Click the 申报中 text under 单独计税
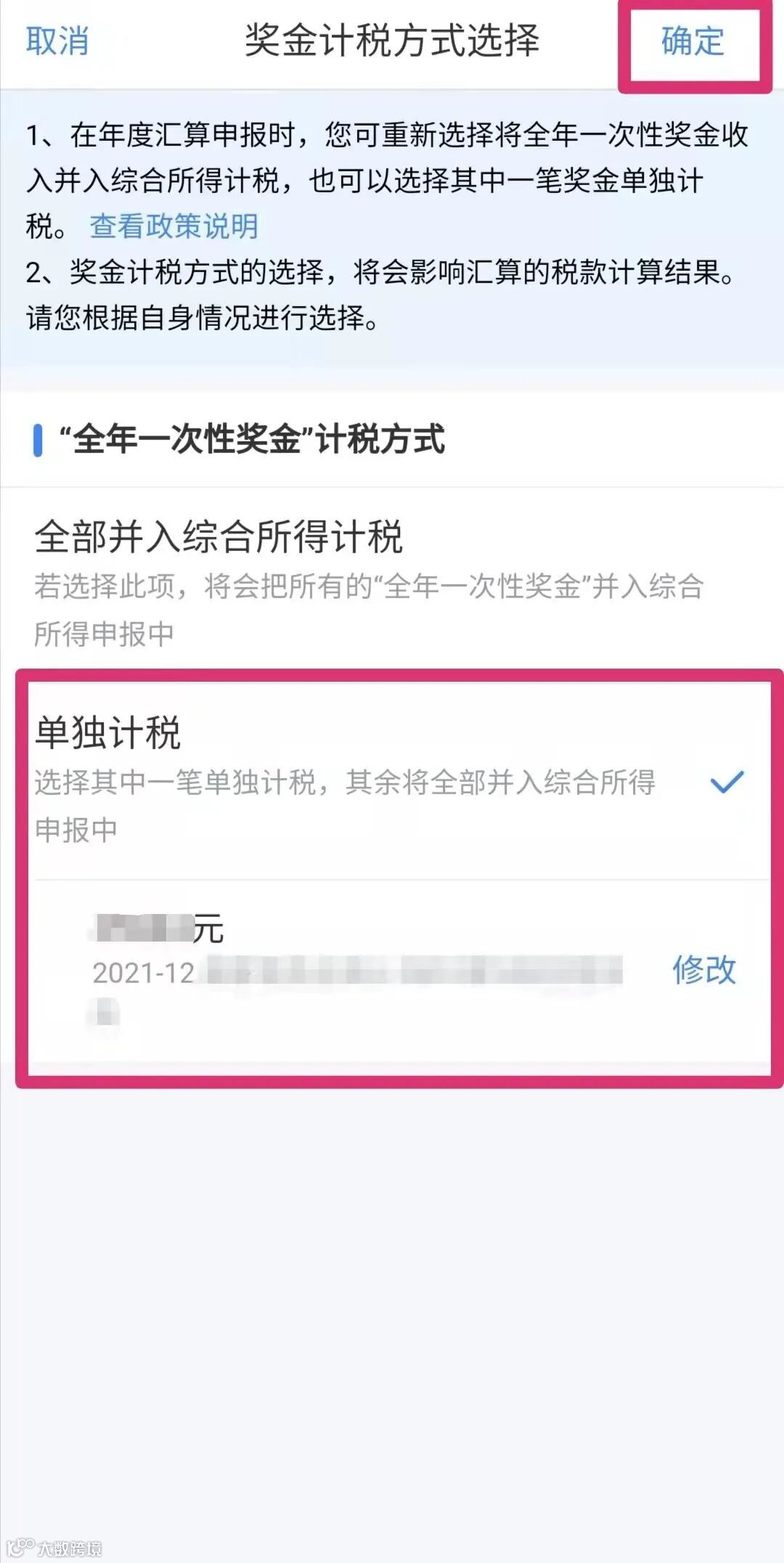The image size is (784, 1563). pos(75,830)
